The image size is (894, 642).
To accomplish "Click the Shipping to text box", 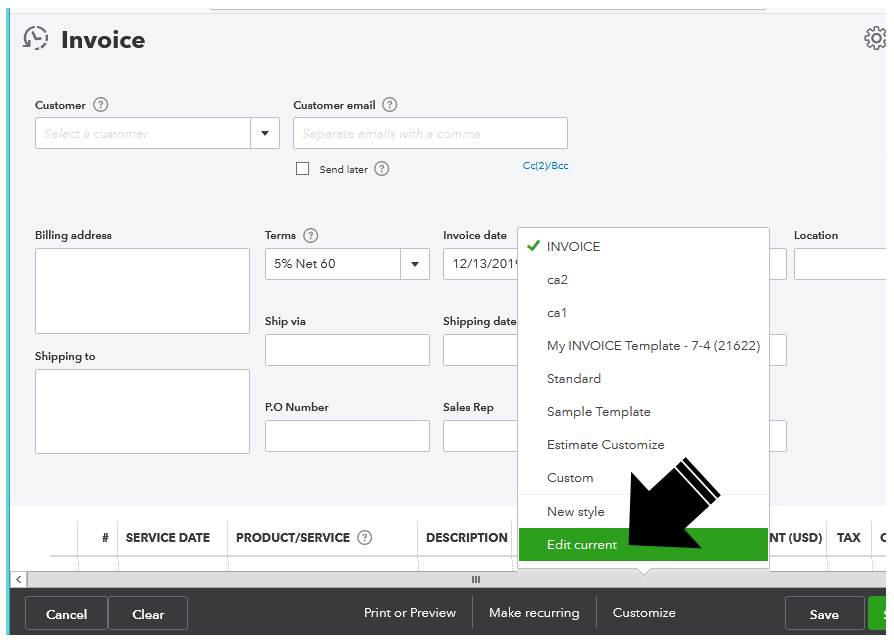I will [x=143, y=412].
